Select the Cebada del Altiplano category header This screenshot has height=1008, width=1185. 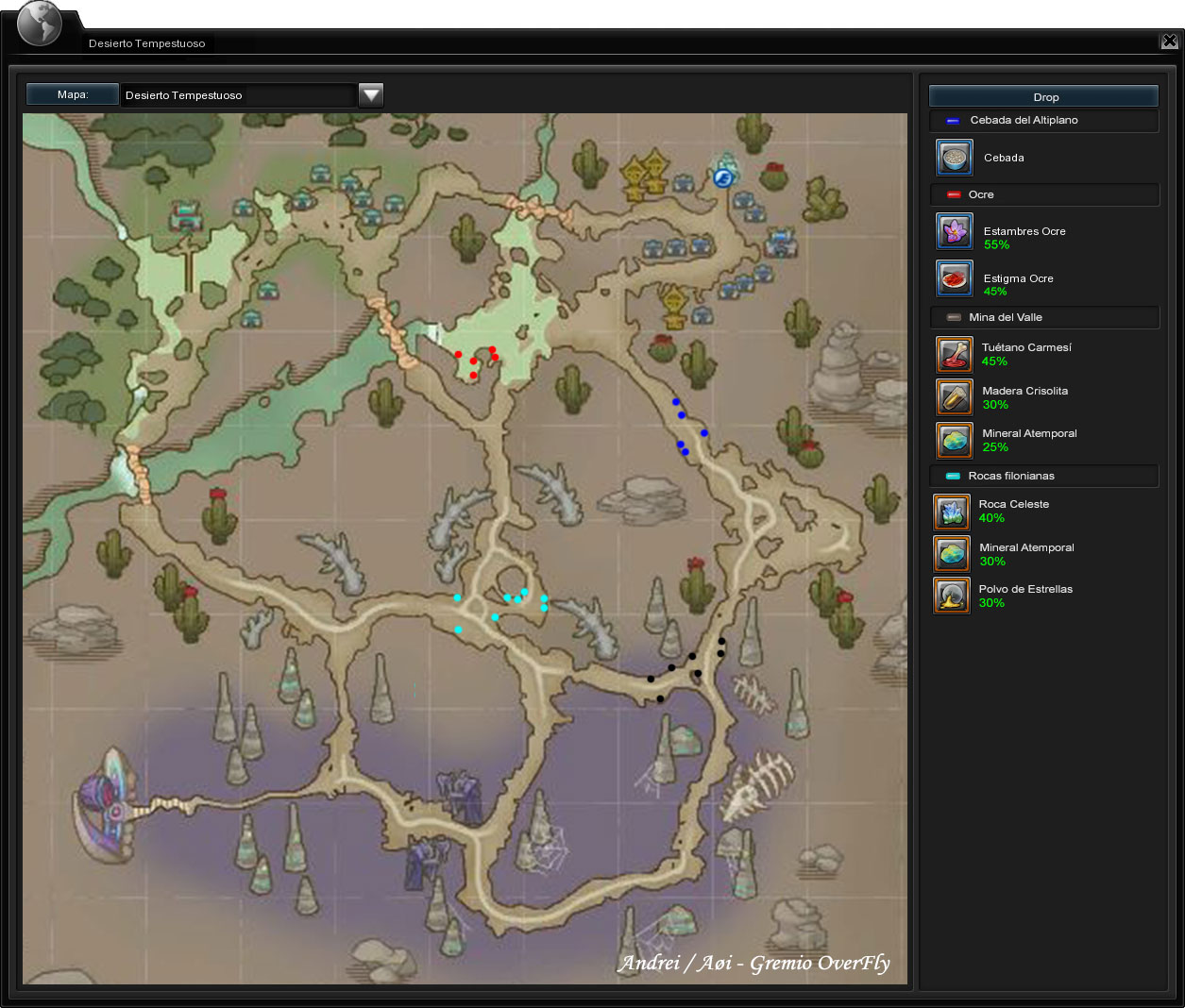(1044, 121)
